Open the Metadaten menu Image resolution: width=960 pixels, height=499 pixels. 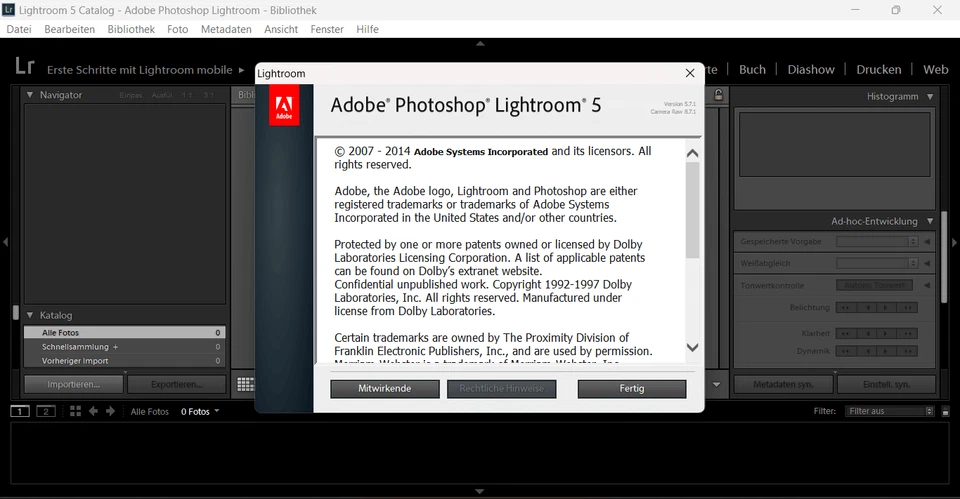(x=226, y=29)
